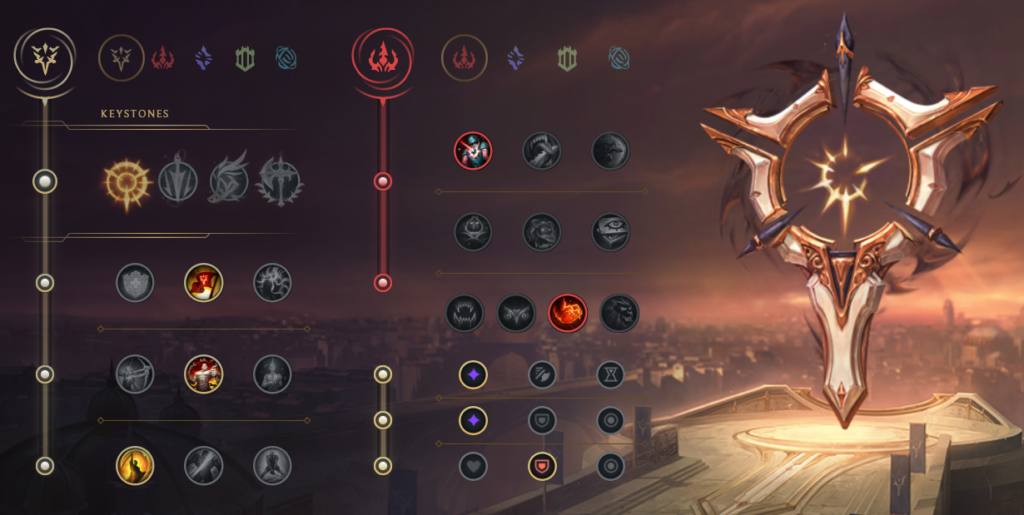Switch primary path to teal Inspiration
This screenshot has height=515, width=1024.
coord(286,58)
